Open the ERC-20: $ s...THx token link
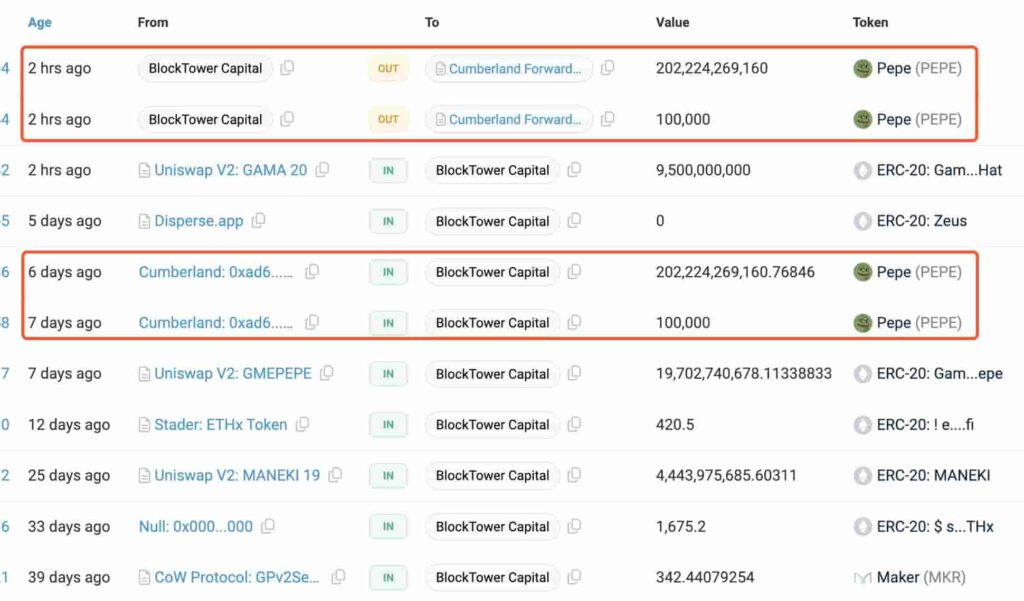 pyautogui.click(x=935, y=527)
